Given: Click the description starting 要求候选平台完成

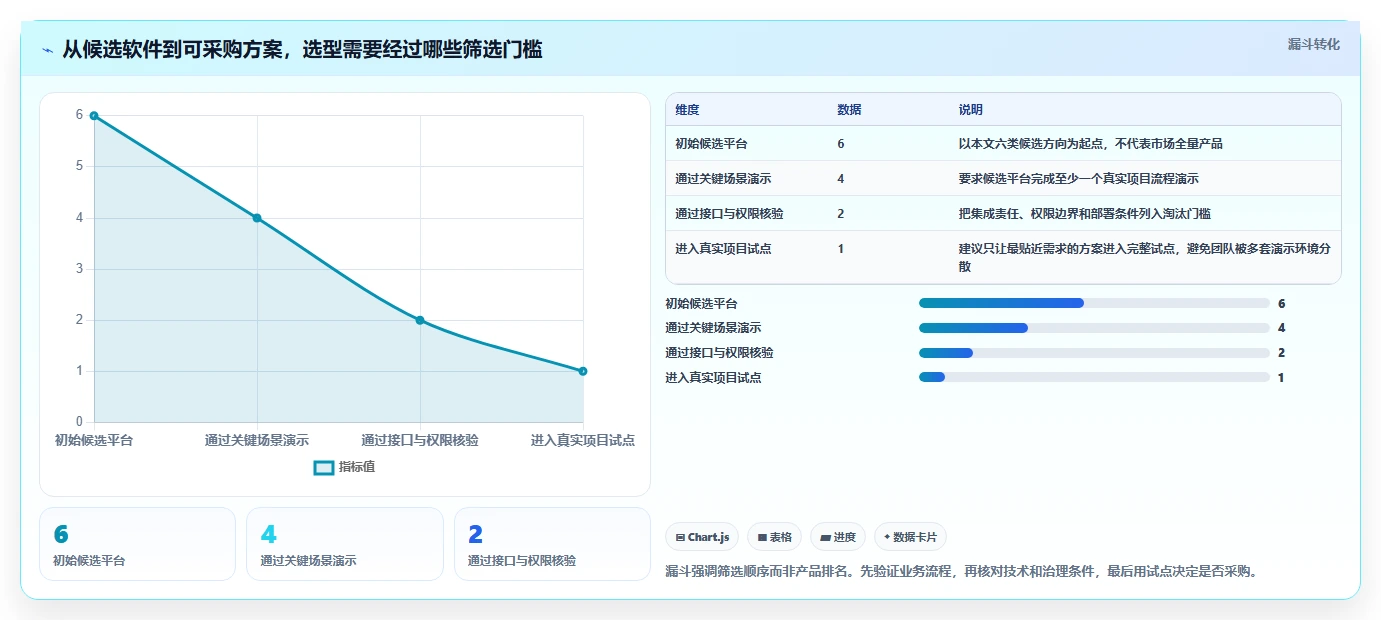Looking at the screenshot, I should point(1078,179).
